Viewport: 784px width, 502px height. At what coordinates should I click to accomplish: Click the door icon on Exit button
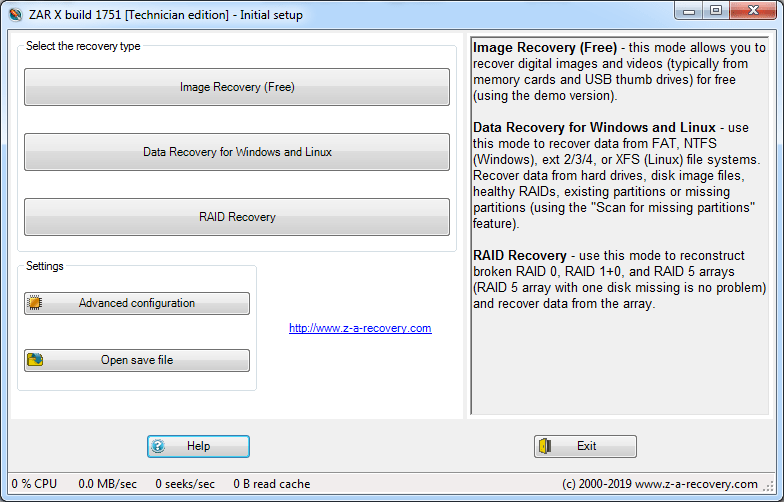tap(545, 446)
